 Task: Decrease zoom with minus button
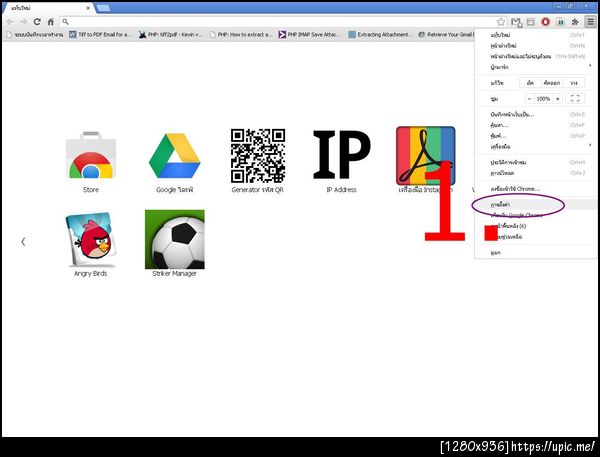pyautogui.click(x=530, y=99)
